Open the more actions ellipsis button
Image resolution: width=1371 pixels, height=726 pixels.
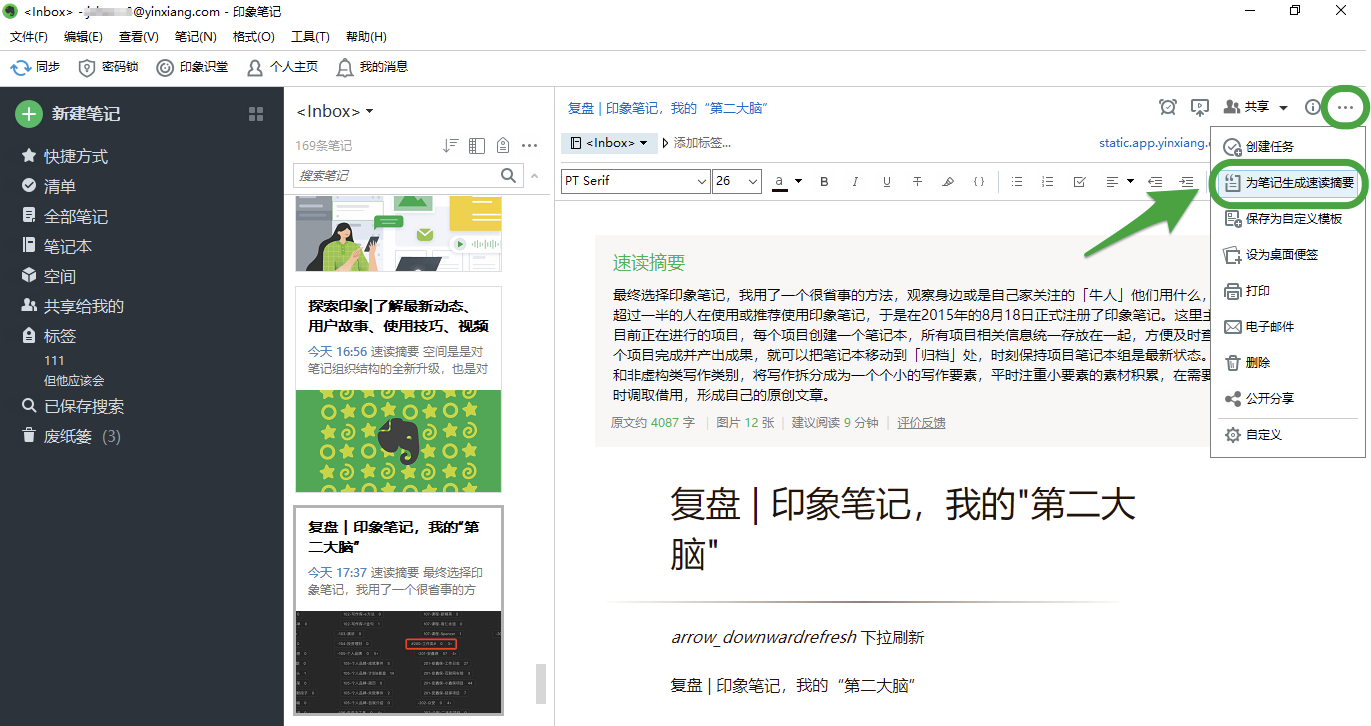(x=1346, y=107)
